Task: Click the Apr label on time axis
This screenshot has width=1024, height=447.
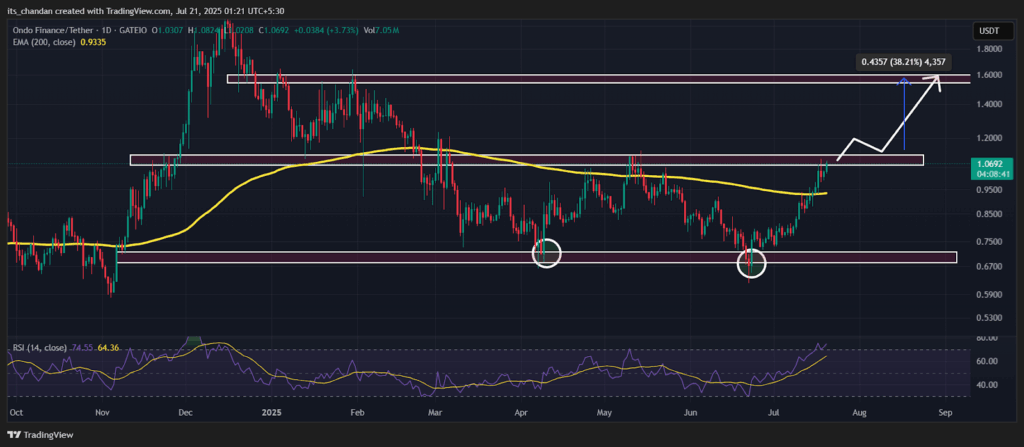Action: (520, 413)
